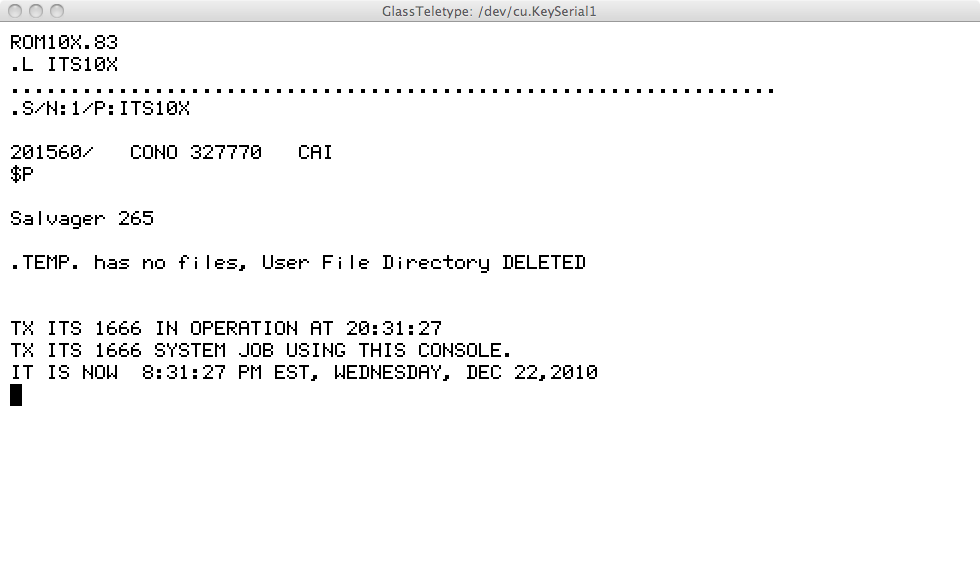Click the black block cursor in the terminal
The image size is (980, 570).
(x=16, y=395)
